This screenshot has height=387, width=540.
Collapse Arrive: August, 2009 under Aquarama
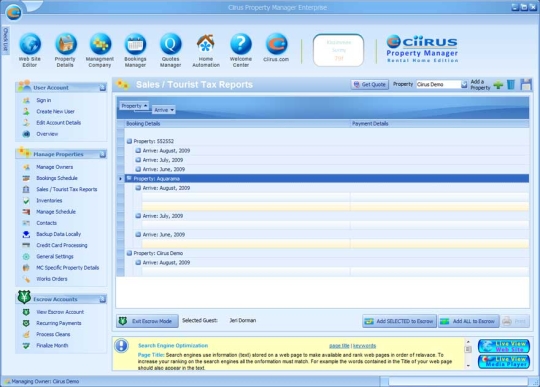pyautogui.click(x=138, y=188)
